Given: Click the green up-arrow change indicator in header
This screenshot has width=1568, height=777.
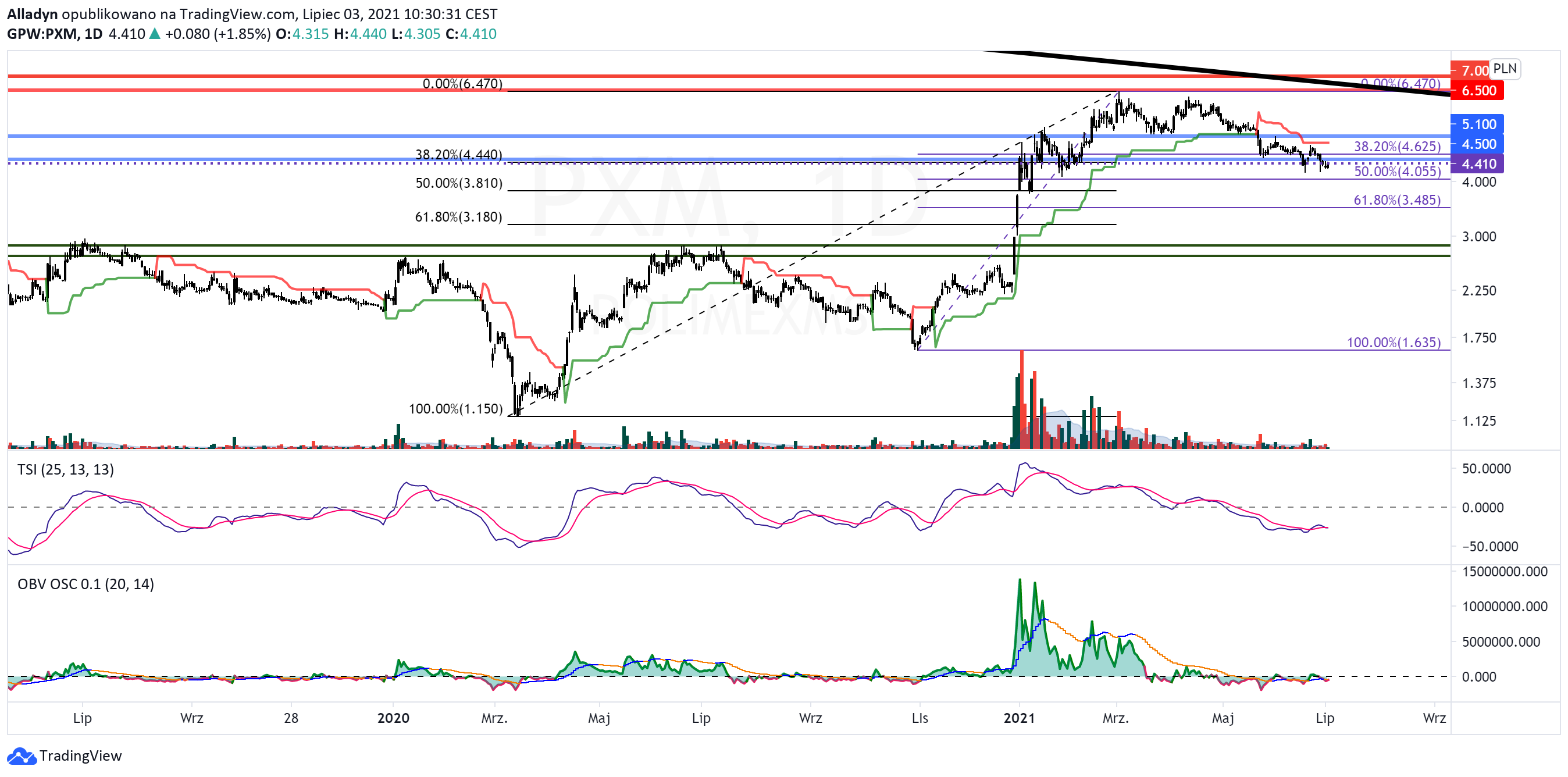Looking at the screenshot, I should point(155,34).
